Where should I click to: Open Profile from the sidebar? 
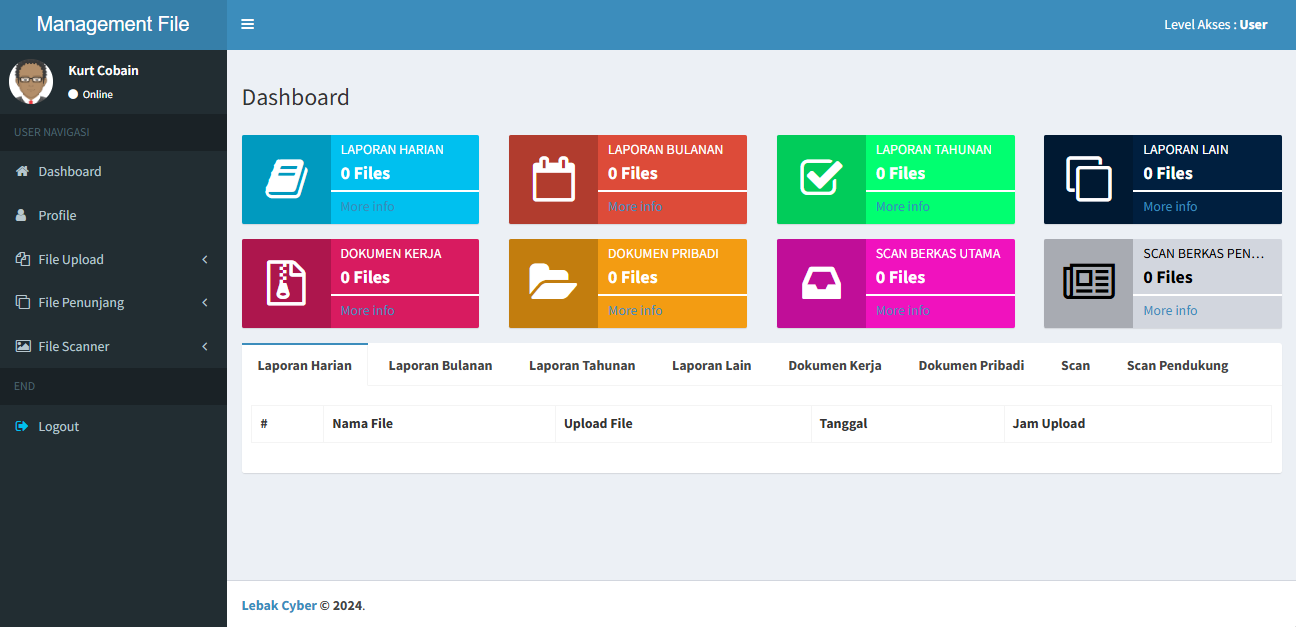pos(57,215)
